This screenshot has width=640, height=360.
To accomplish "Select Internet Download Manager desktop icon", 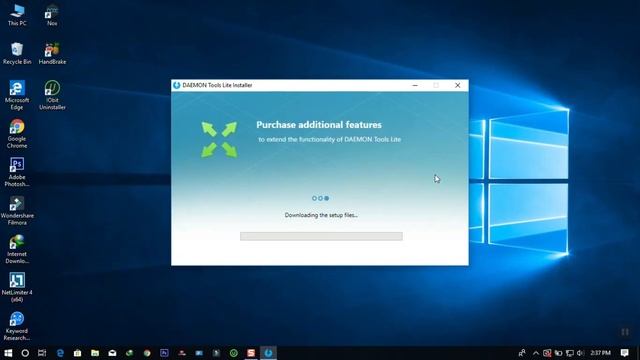I will point(17,249).
